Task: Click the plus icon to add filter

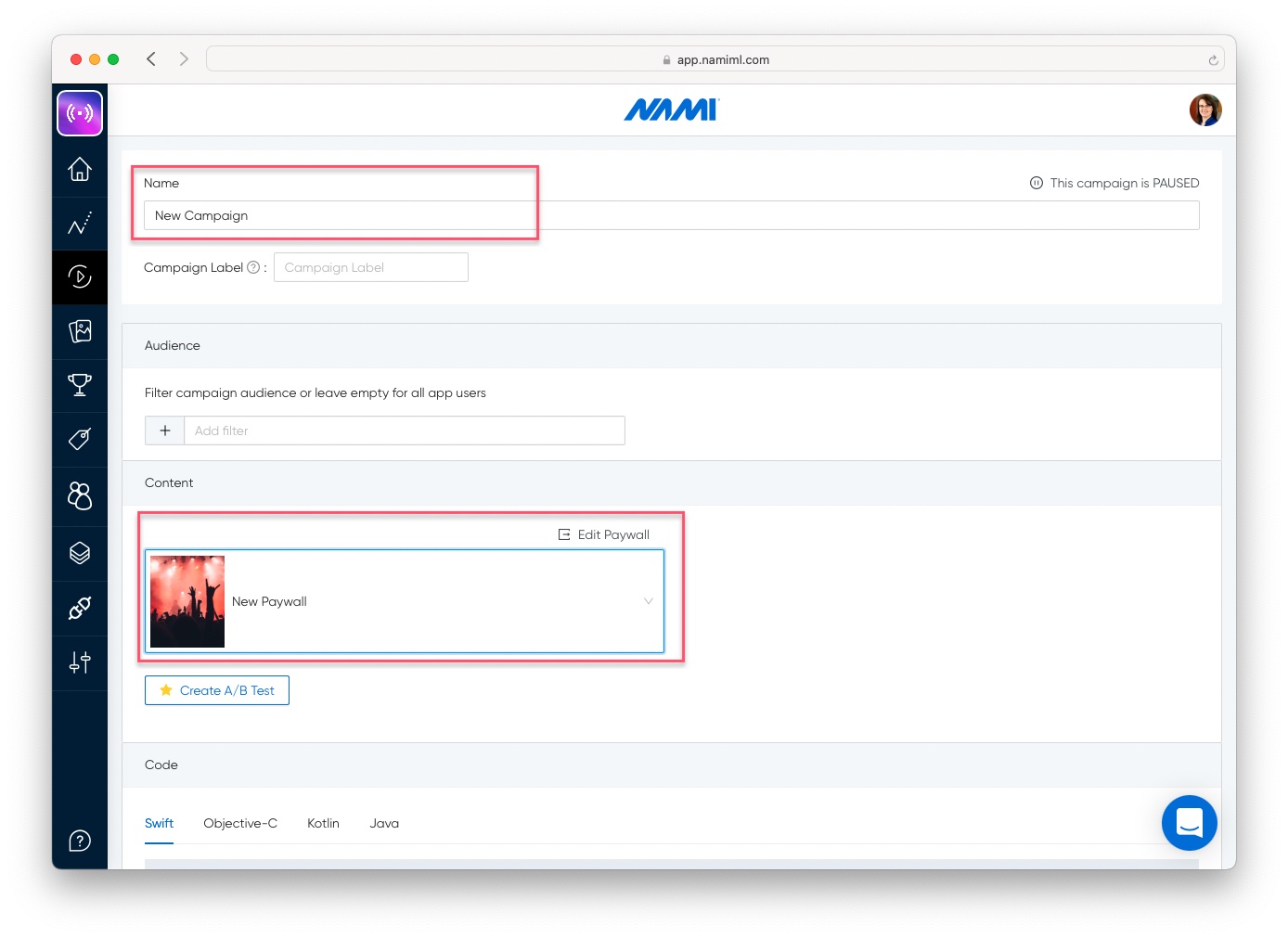Action: [165, 430]
